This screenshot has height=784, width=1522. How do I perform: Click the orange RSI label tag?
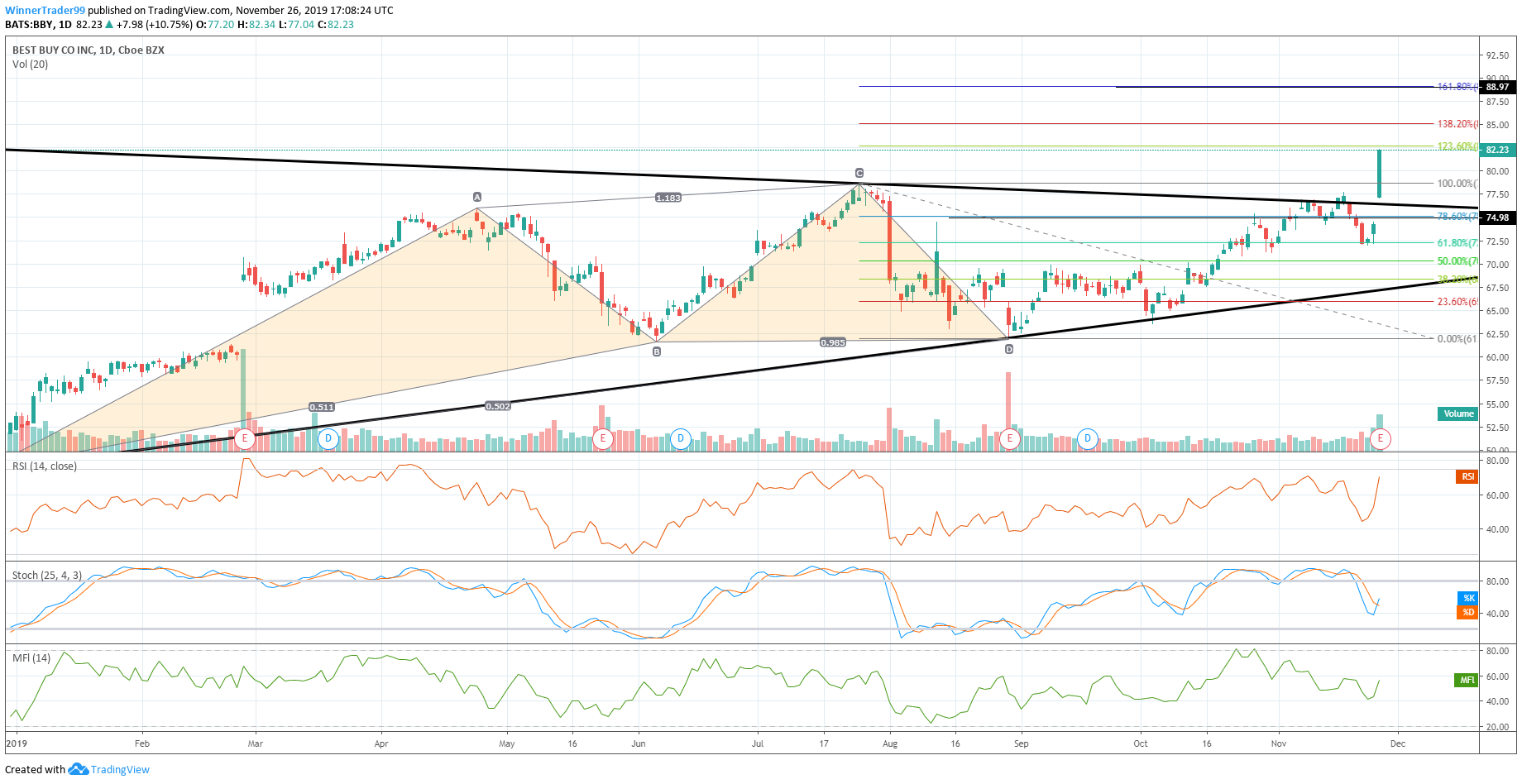pos(1467,476)
